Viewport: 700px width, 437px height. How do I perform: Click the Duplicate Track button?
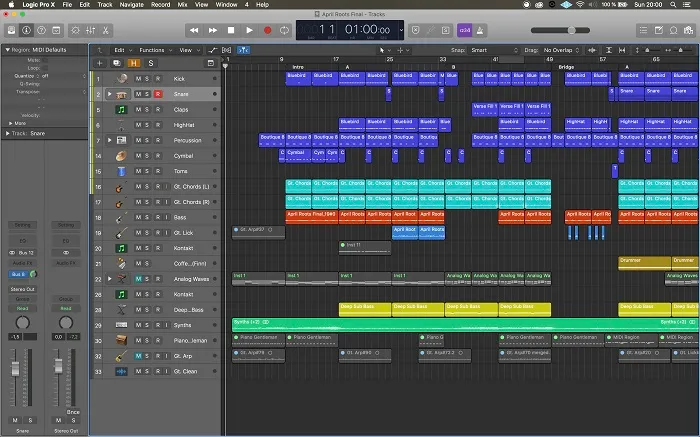click(117, 63)
